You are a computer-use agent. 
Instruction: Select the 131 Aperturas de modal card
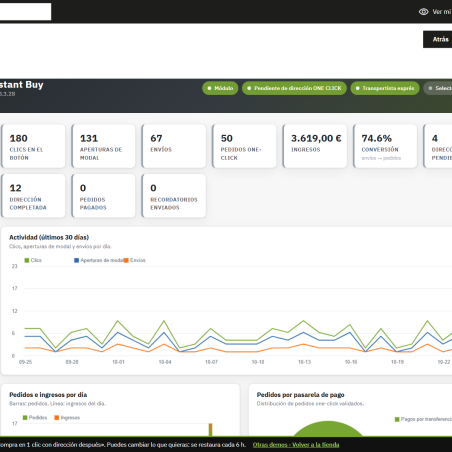103,146
